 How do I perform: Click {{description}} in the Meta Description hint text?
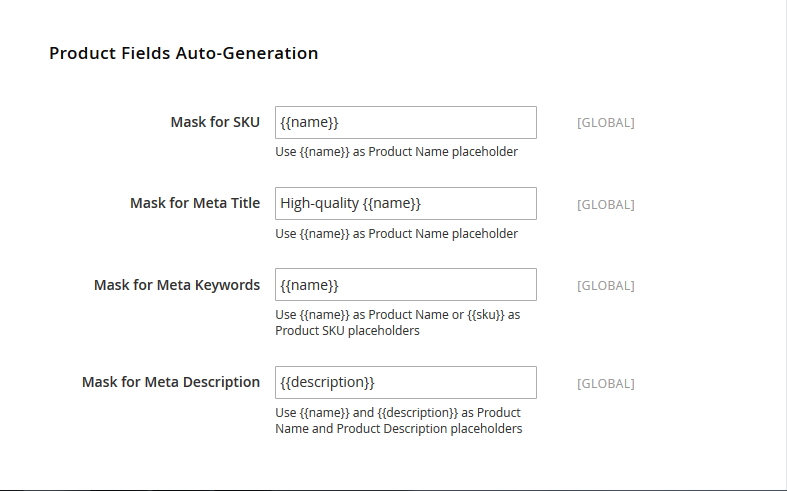point(418,413)
